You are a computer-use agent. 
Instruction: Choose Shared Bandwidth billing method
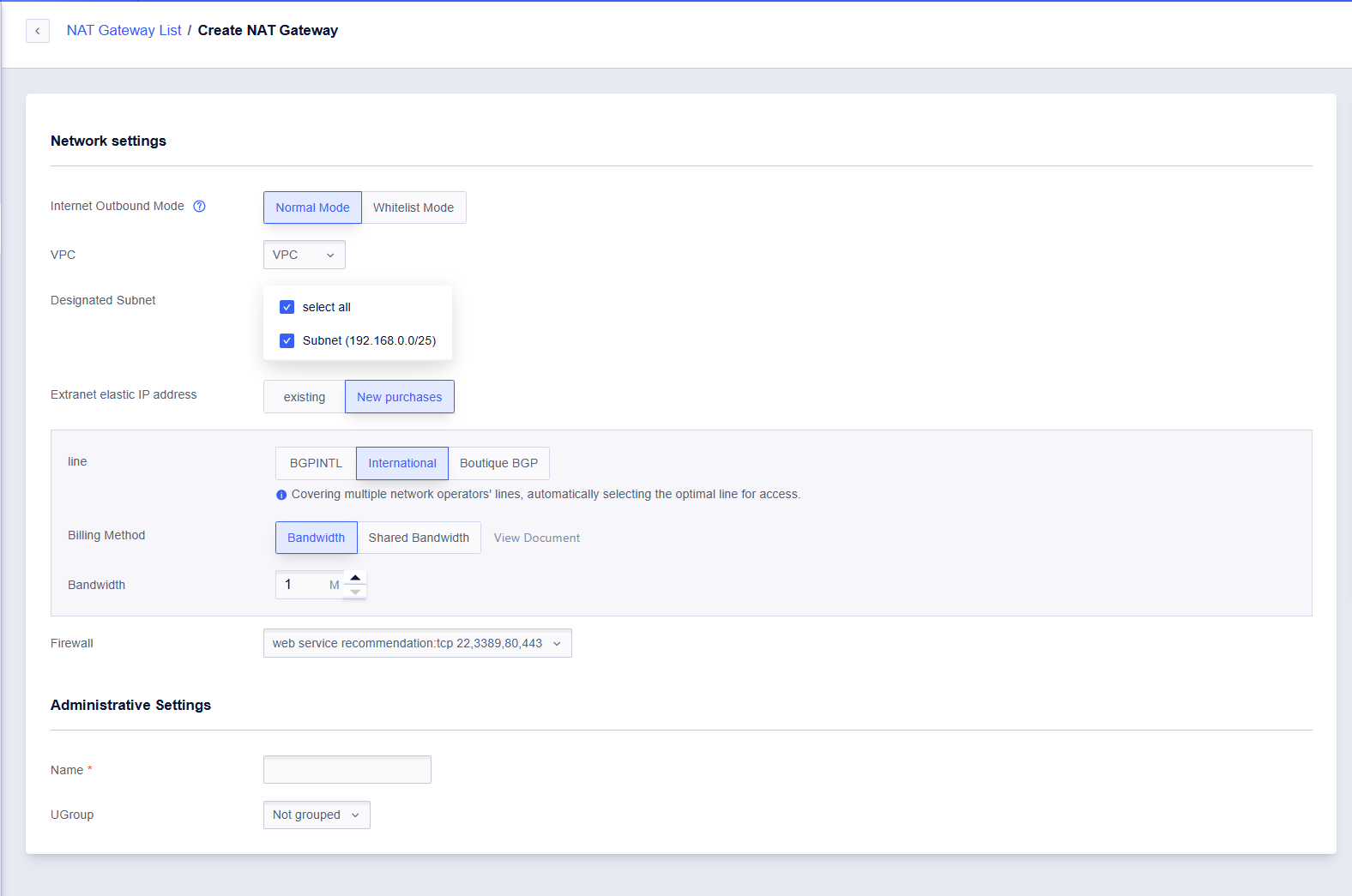click(419, 538)
